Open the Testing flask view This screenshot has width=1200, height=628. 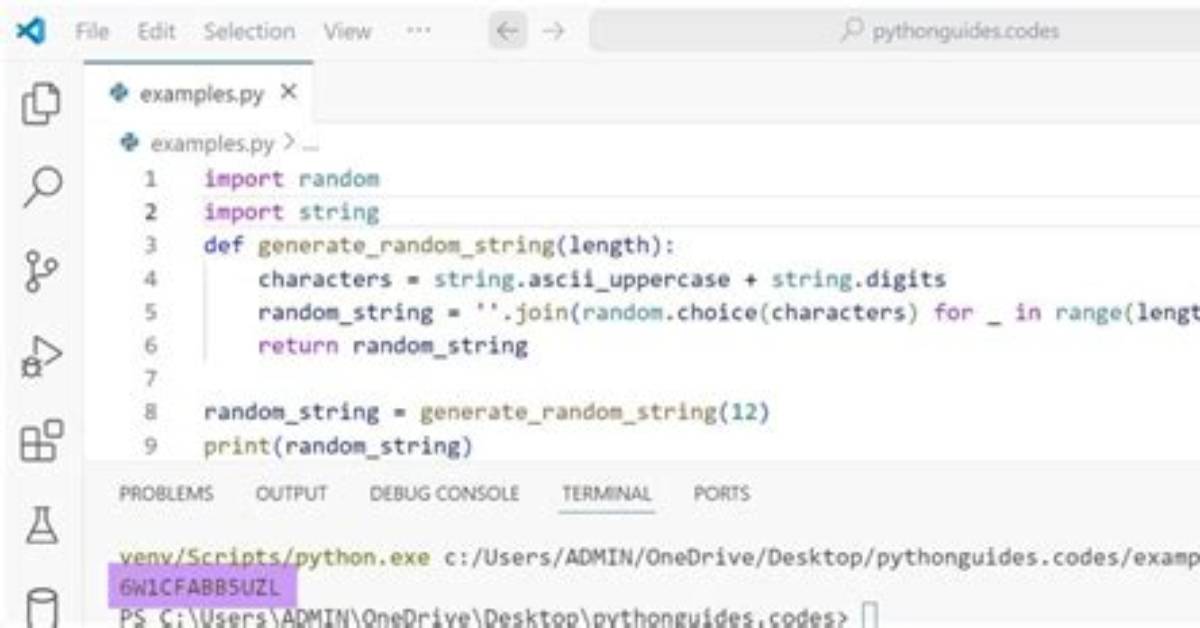tap(41, 524)
